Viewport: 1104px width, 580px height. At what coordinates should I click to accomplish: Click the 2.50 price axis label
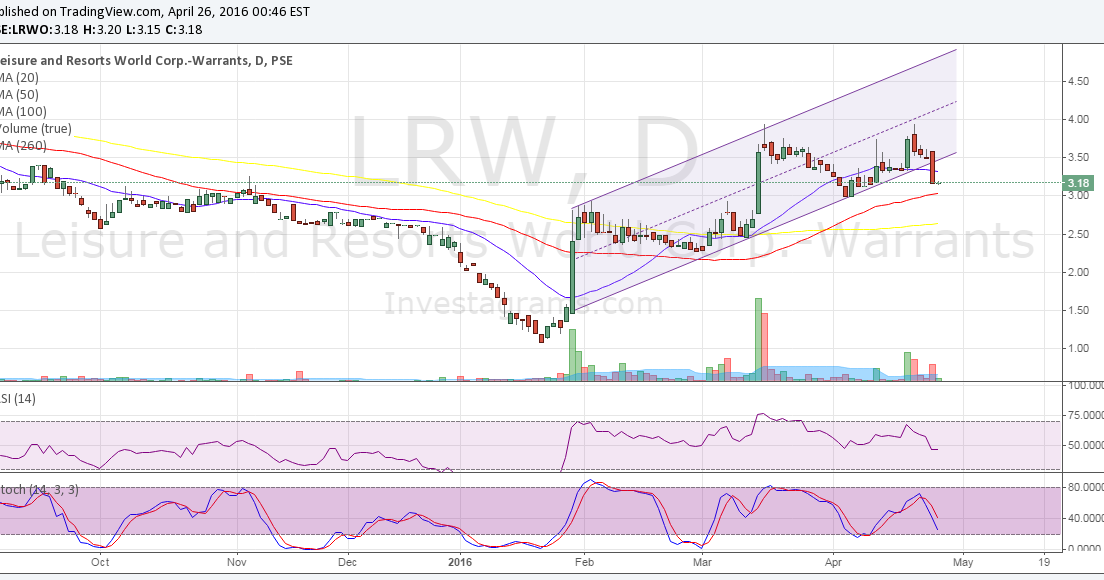[x=1079, y=234]
